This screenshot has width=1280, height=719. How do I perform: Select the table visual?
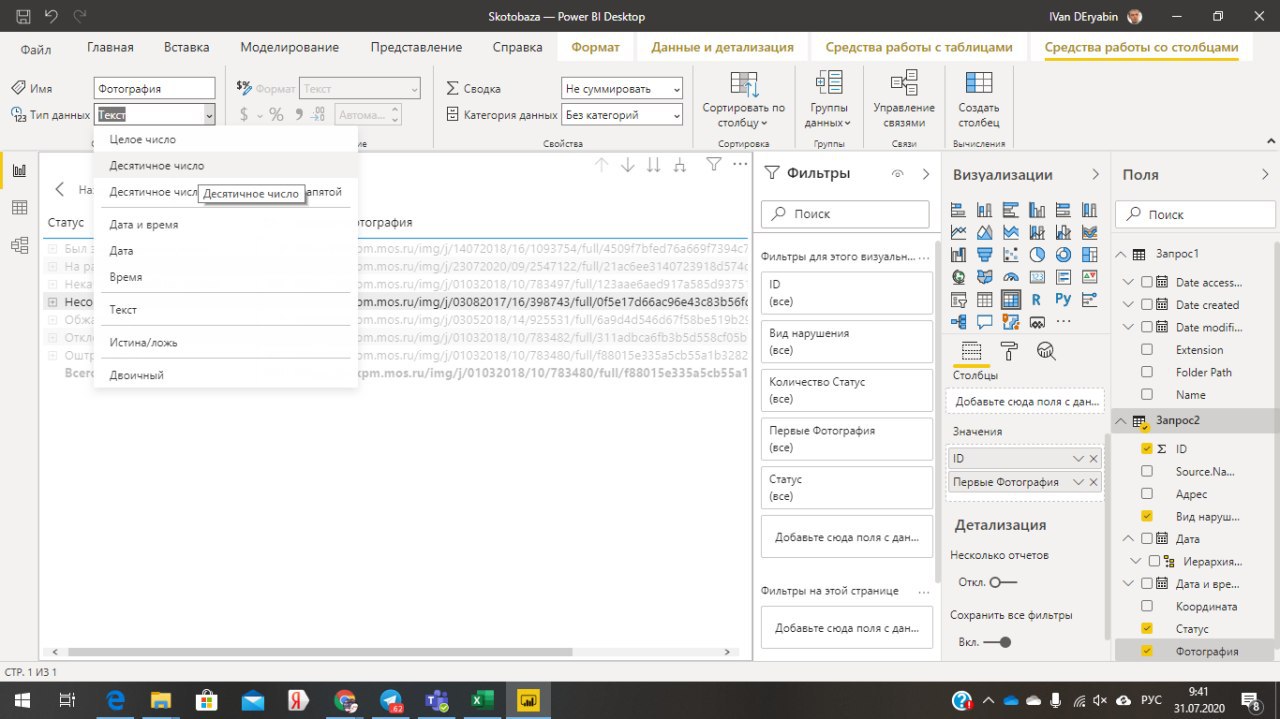click(x=985, y=299)
